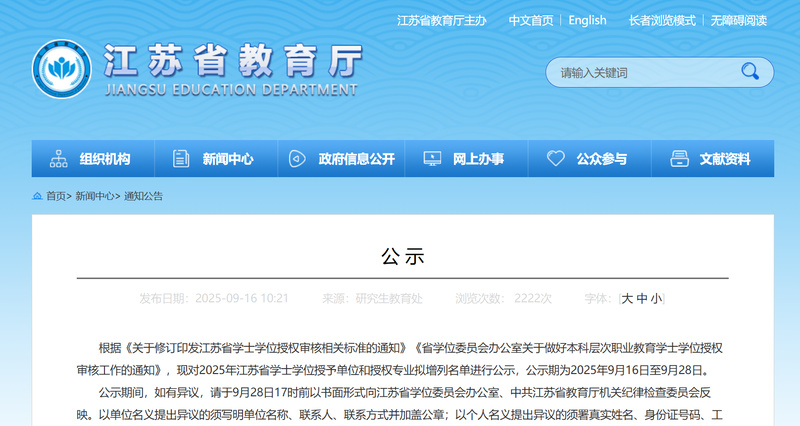Image resolution: width=800 pixels, height=426 pixels.
Task: Set font size to 小
Action: pos(656,298)
